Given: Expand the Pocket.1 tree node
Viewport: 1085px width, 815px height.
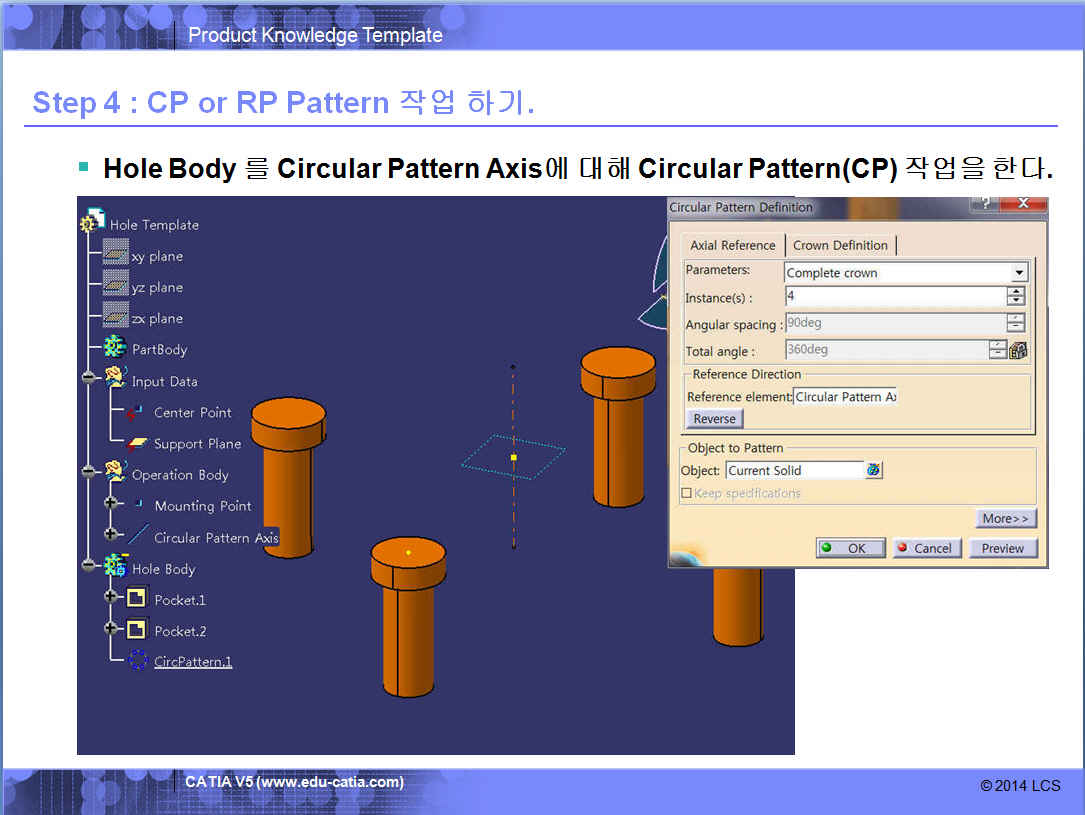Looking at the screenshot, I should pyautogui.click(x=110, y=596).
